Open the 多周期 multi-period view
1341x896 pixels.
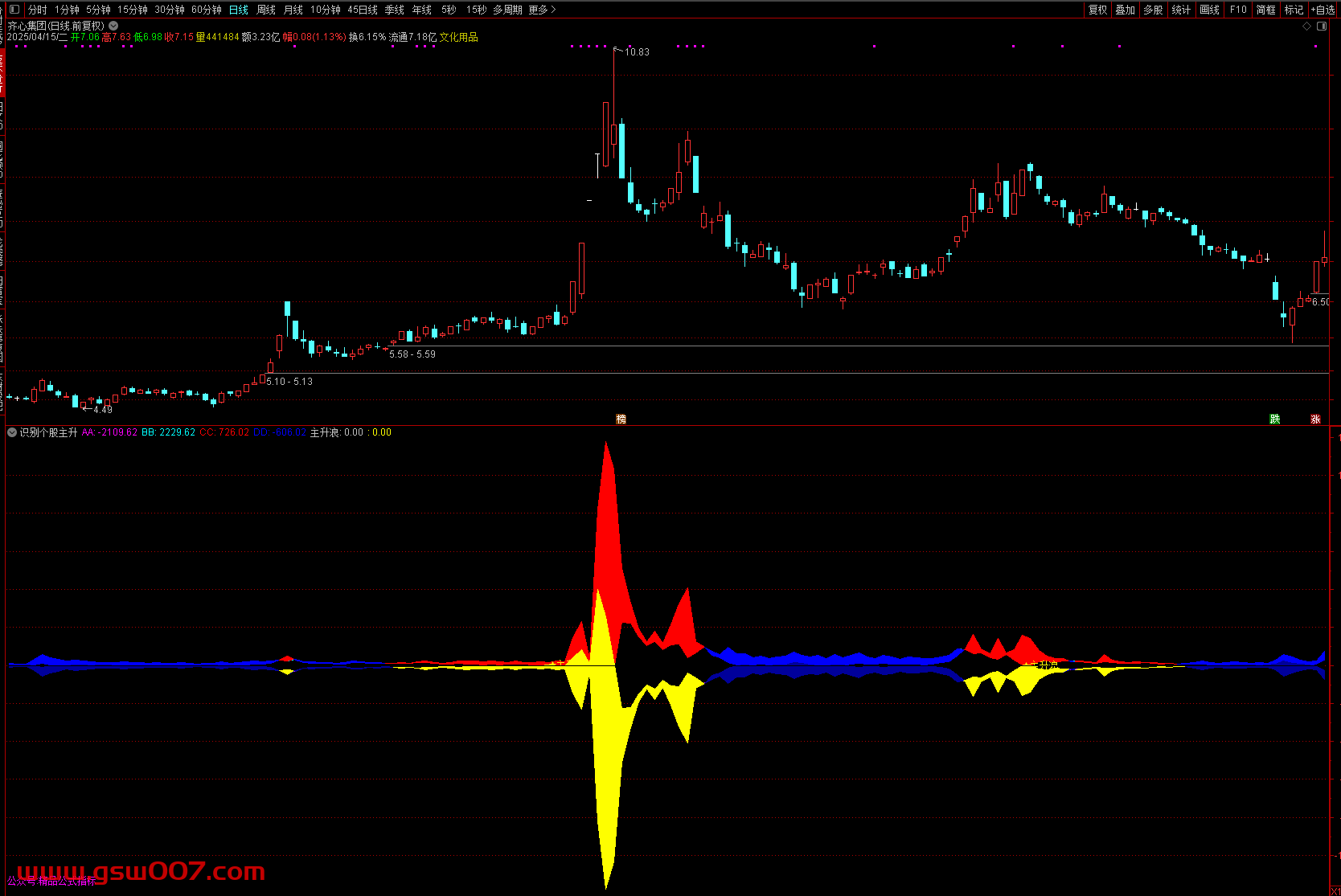coord(508,10)
